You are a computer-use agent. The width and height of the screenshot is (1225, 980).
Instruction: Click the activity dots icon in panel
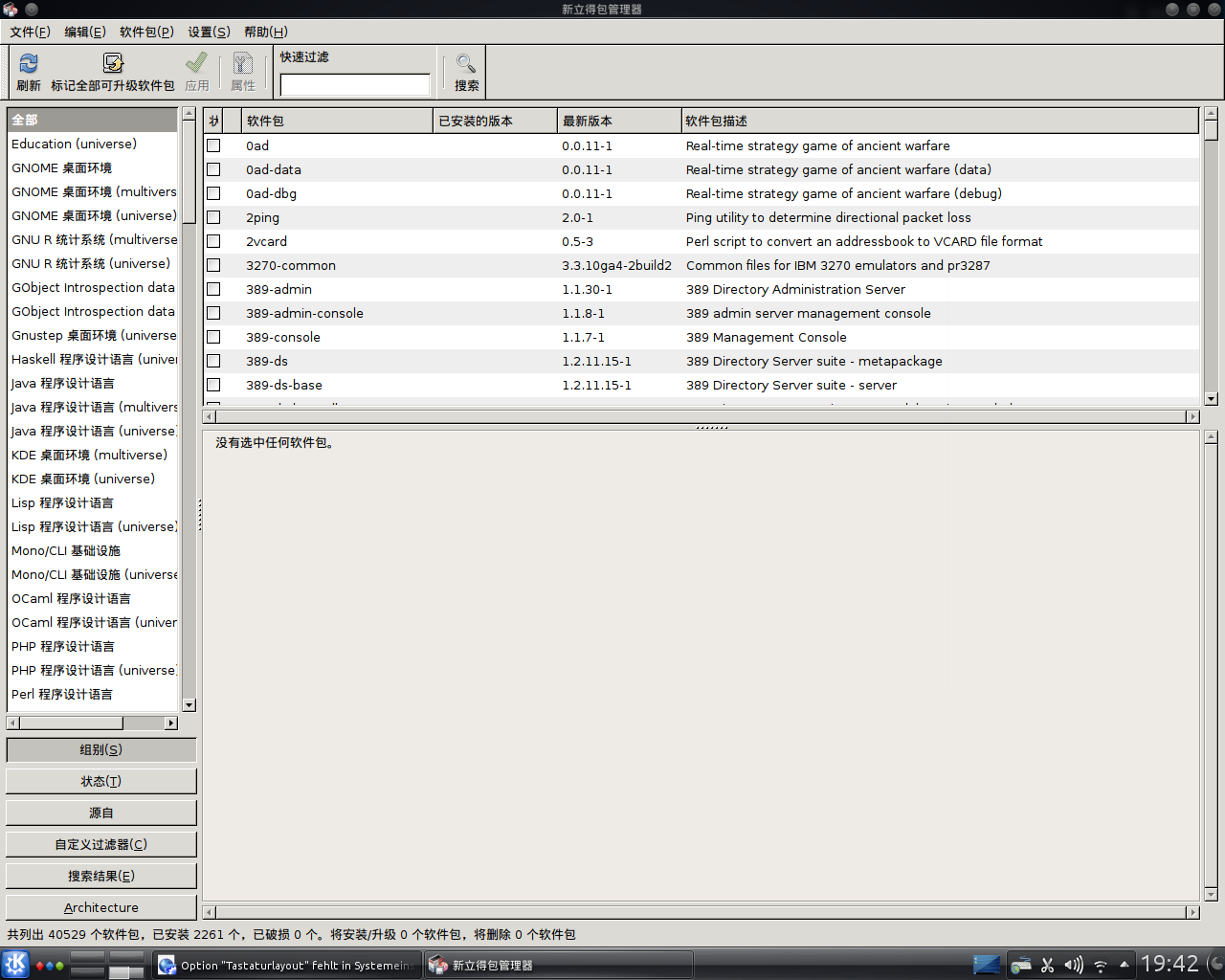[49, 965]
